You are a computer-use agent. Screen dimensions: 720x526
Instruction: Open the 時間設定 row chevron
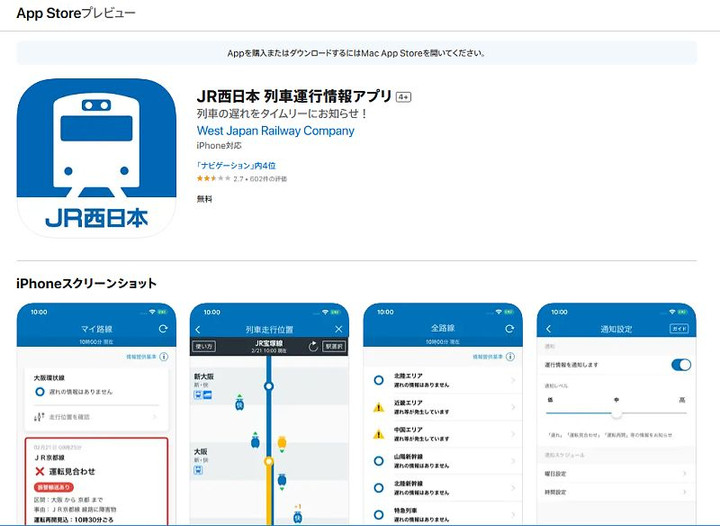(x=685, y=493)
